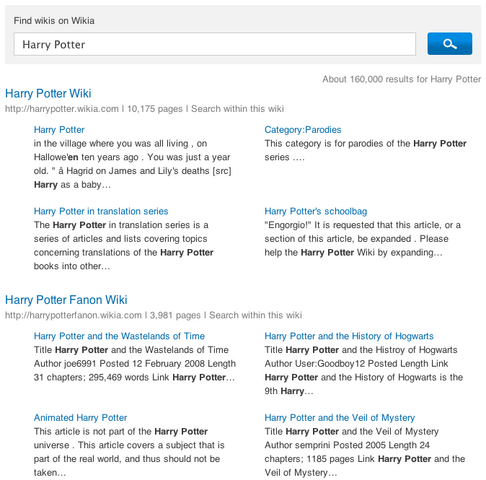Click the http://harrypotter.wikia.com URL text
486x480 pixels.
[62, 109]
